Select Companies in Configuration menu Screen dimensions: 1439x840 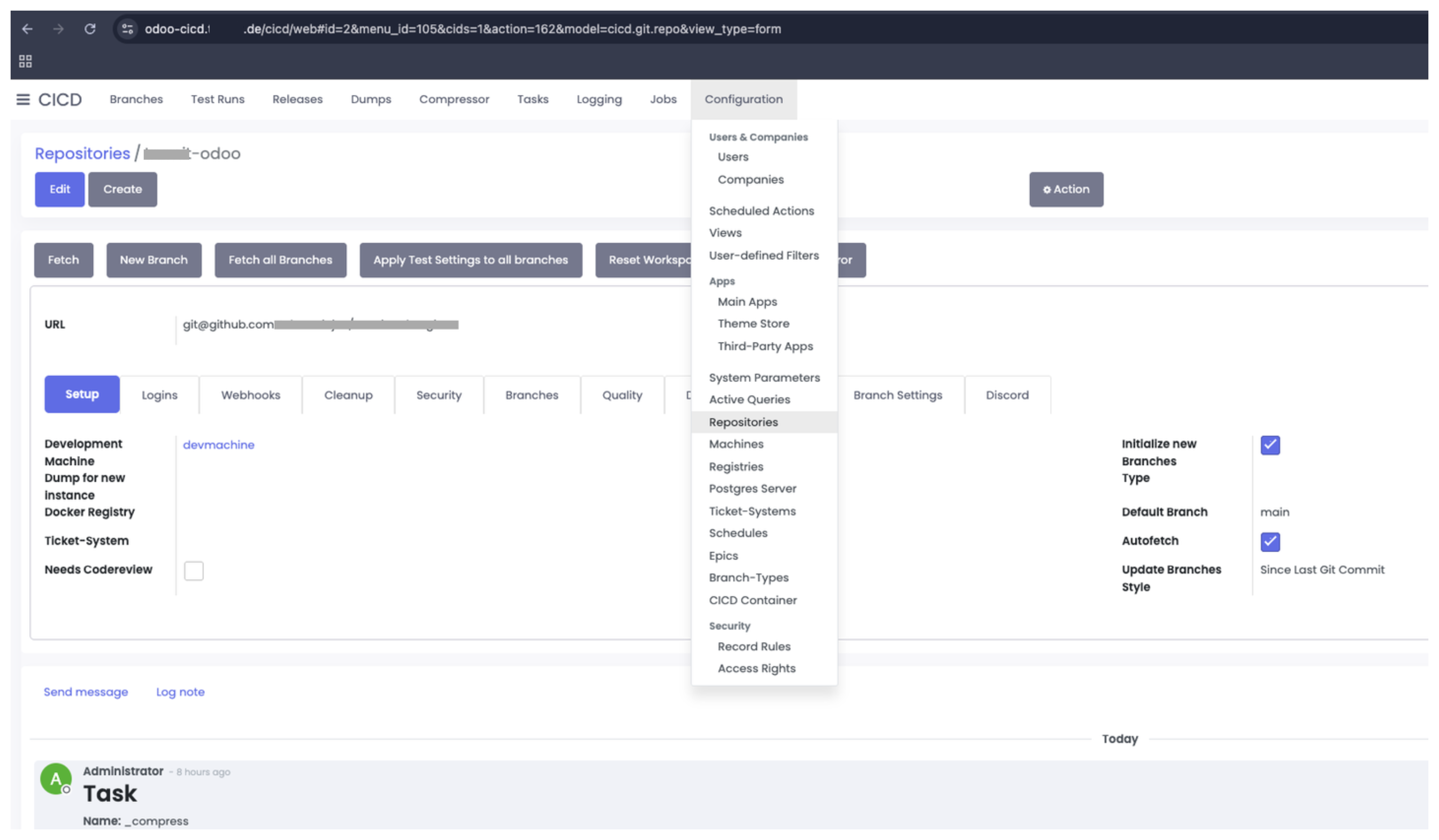coord(764,180)
